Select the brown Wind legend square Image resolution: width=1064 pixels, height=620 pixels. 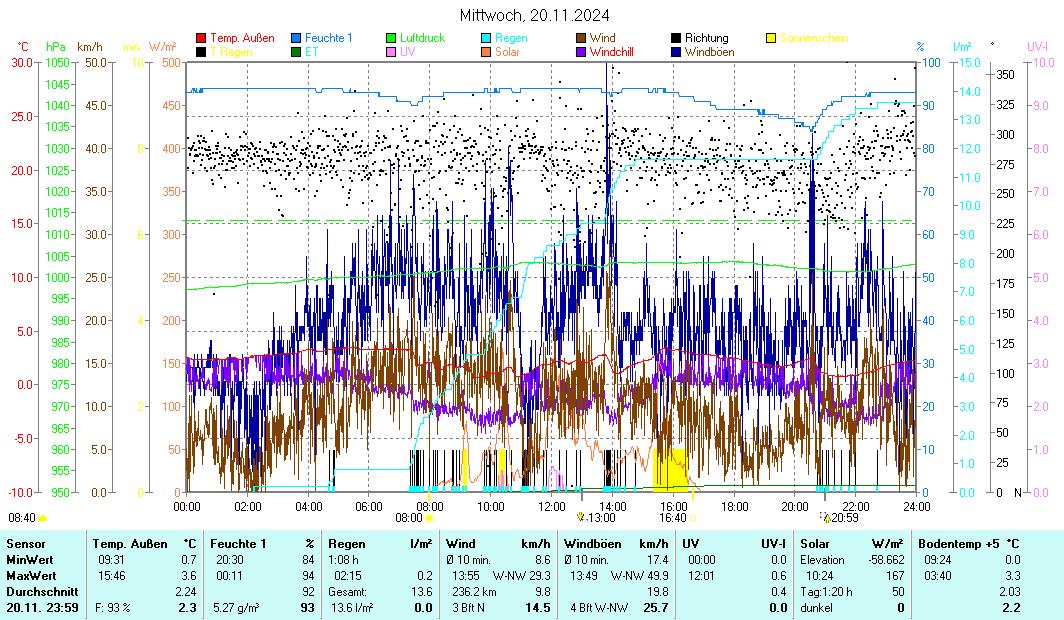point(581,38)
